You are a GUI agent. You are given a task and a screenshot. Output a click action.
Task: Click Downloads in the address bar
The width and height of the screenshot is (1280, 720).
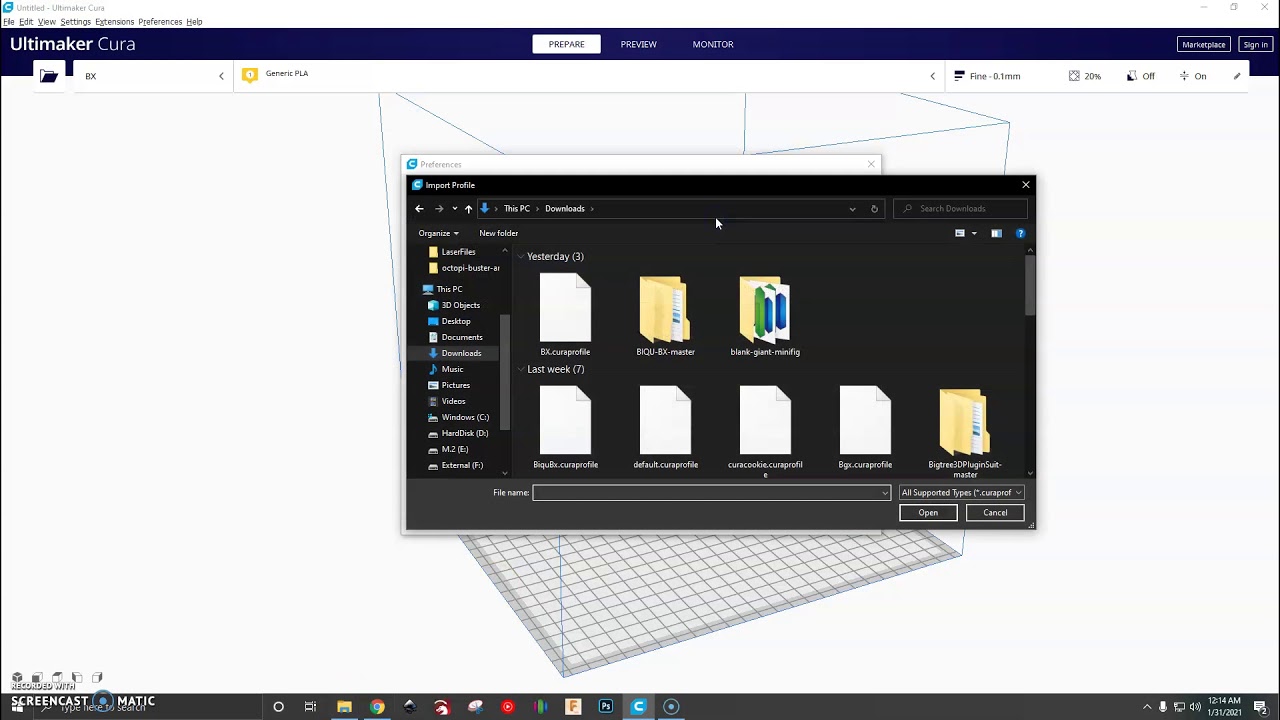click(564, 209)
